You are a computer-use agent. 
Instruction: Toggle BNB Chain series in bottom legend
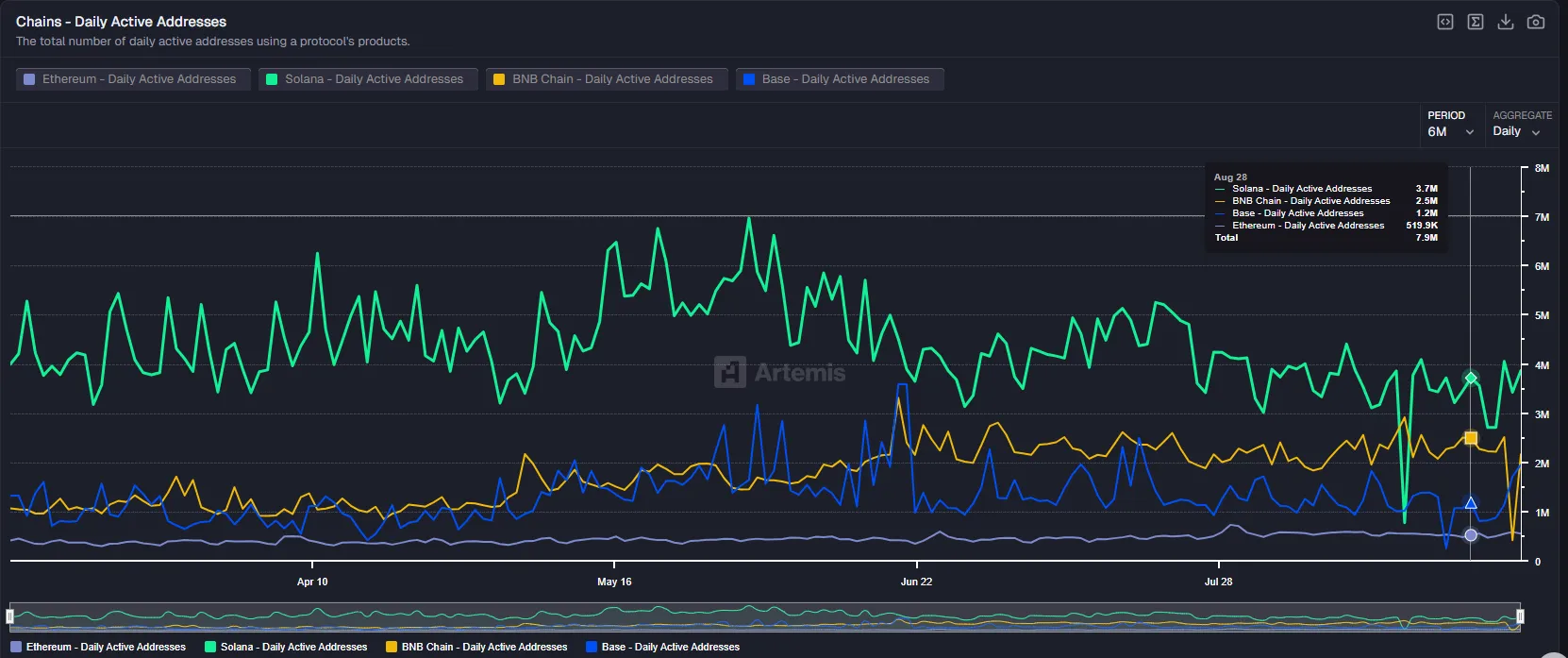[476, 647]
